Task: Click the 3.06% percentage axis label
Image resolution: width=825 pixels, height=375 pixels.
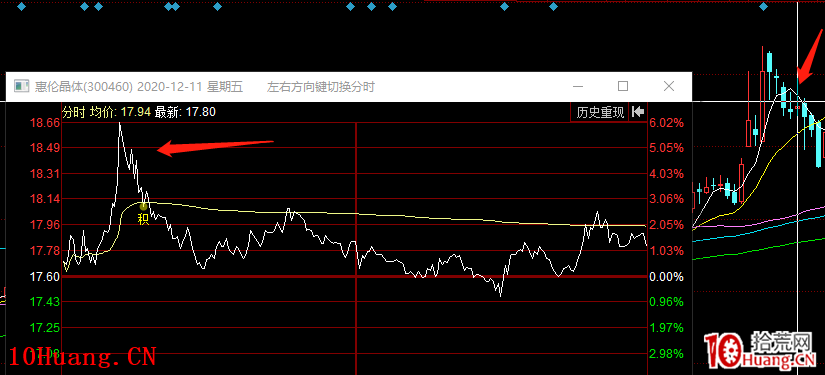Action: tap(667, 199)
